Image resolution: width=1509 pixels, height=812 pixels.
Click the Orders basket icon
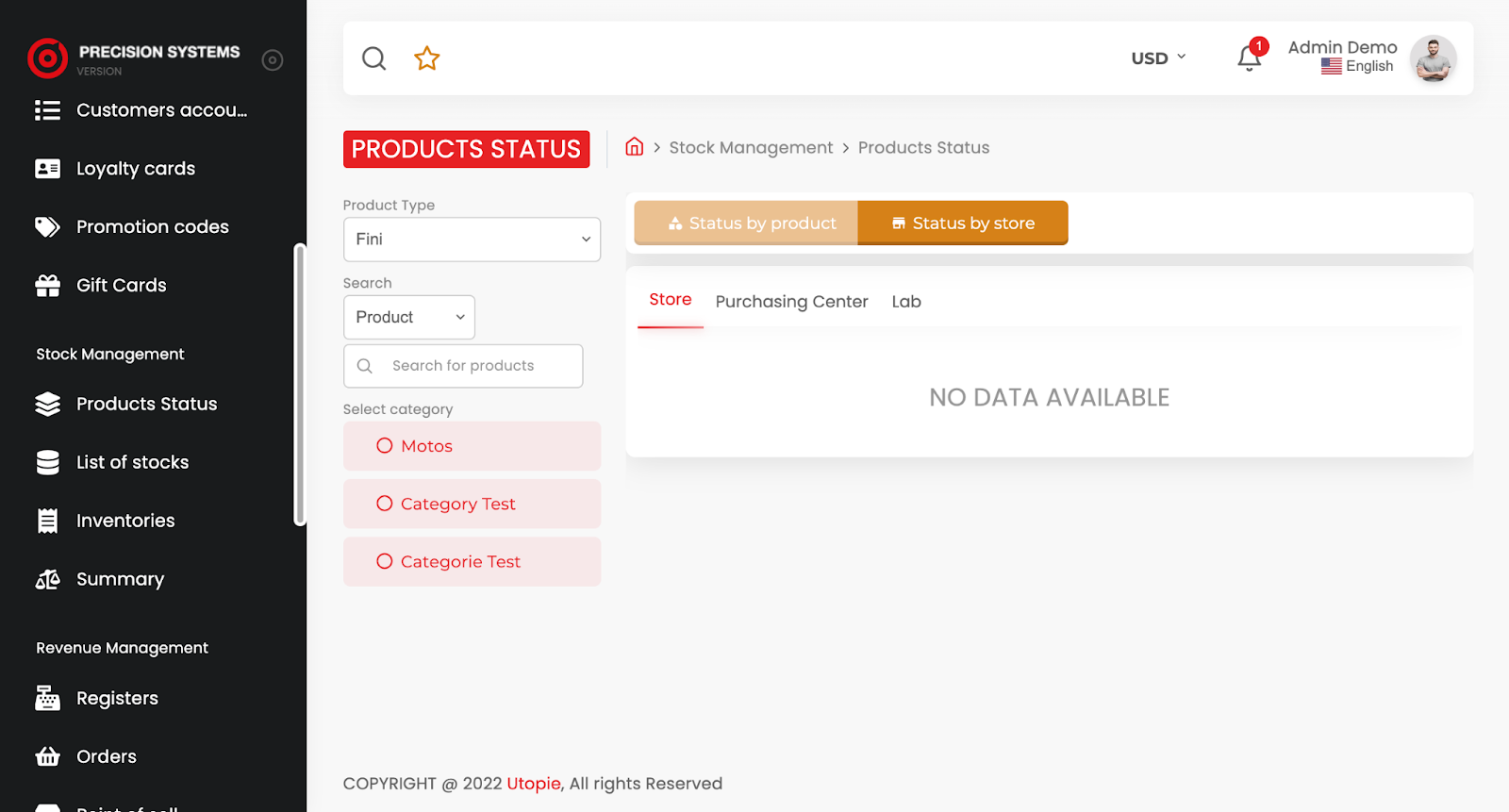click(47, 757)
